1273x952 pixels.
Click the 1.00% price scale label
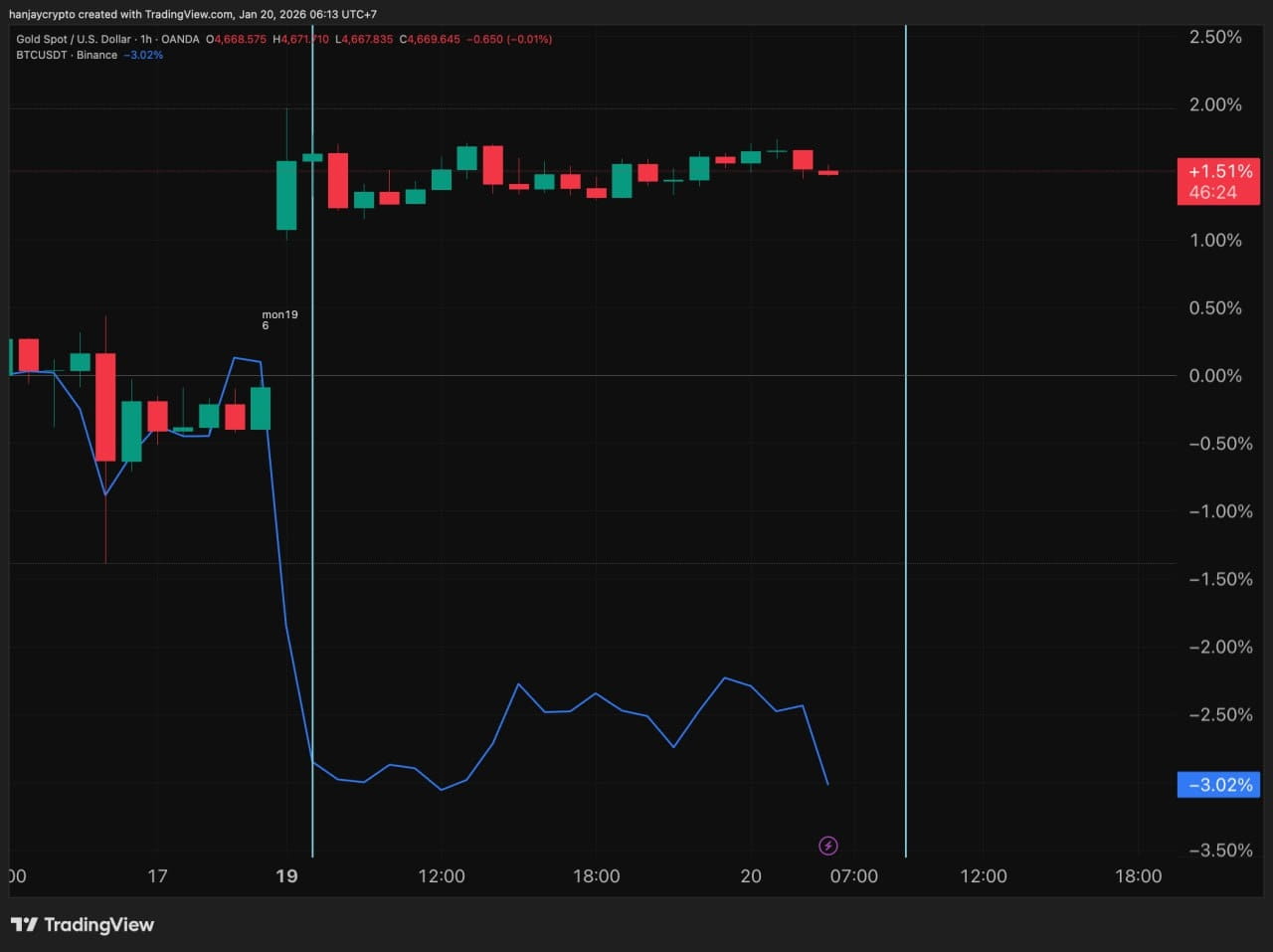(x=1215, y=241)
